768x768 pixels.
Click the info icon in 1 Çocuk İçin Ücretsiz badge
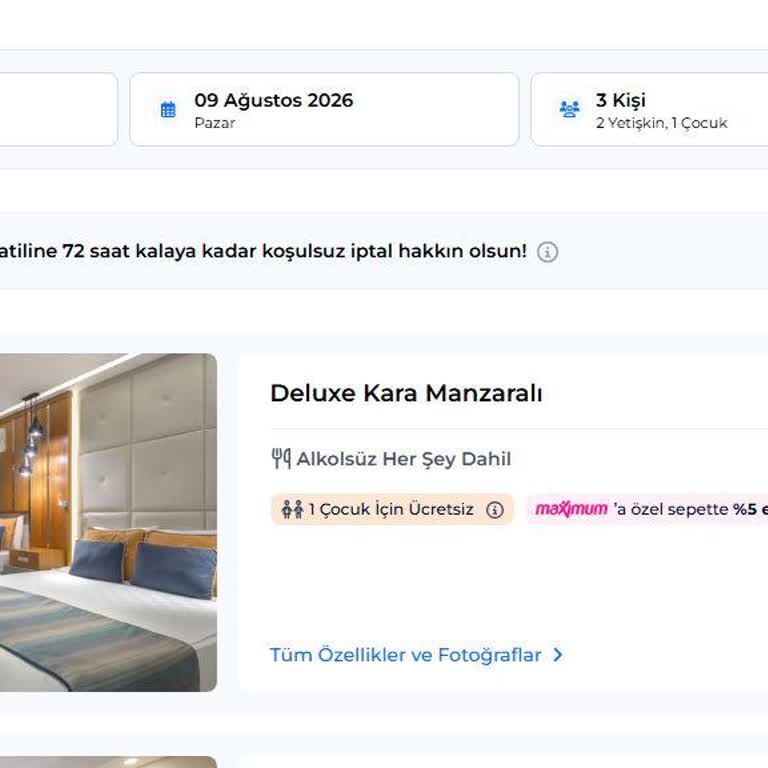click(x=495, y=509)
